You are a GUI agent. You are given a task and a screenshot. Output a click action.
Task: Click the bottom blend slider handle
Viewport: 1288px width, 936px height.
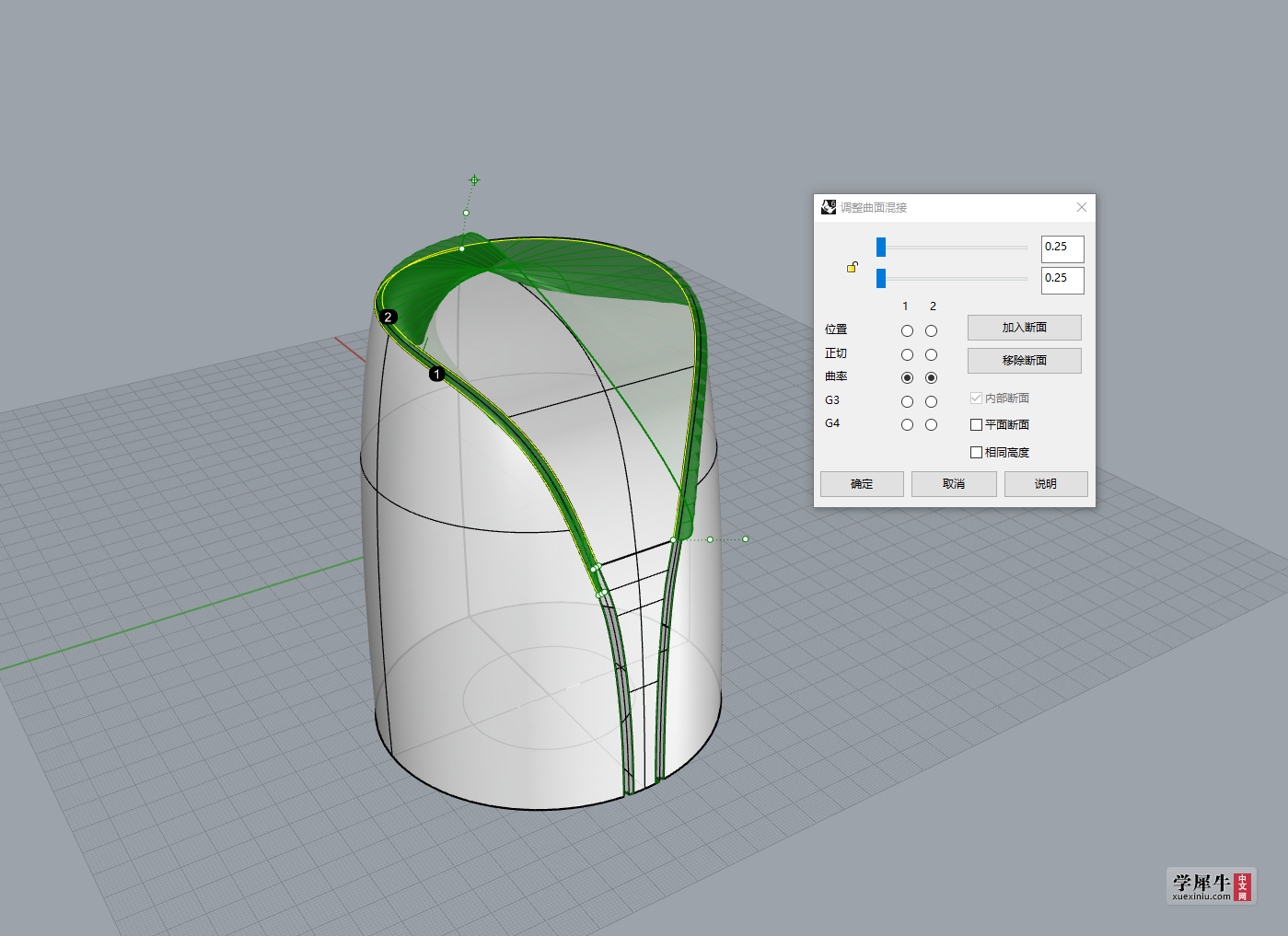pyautogui.click(x=881, y=278)
